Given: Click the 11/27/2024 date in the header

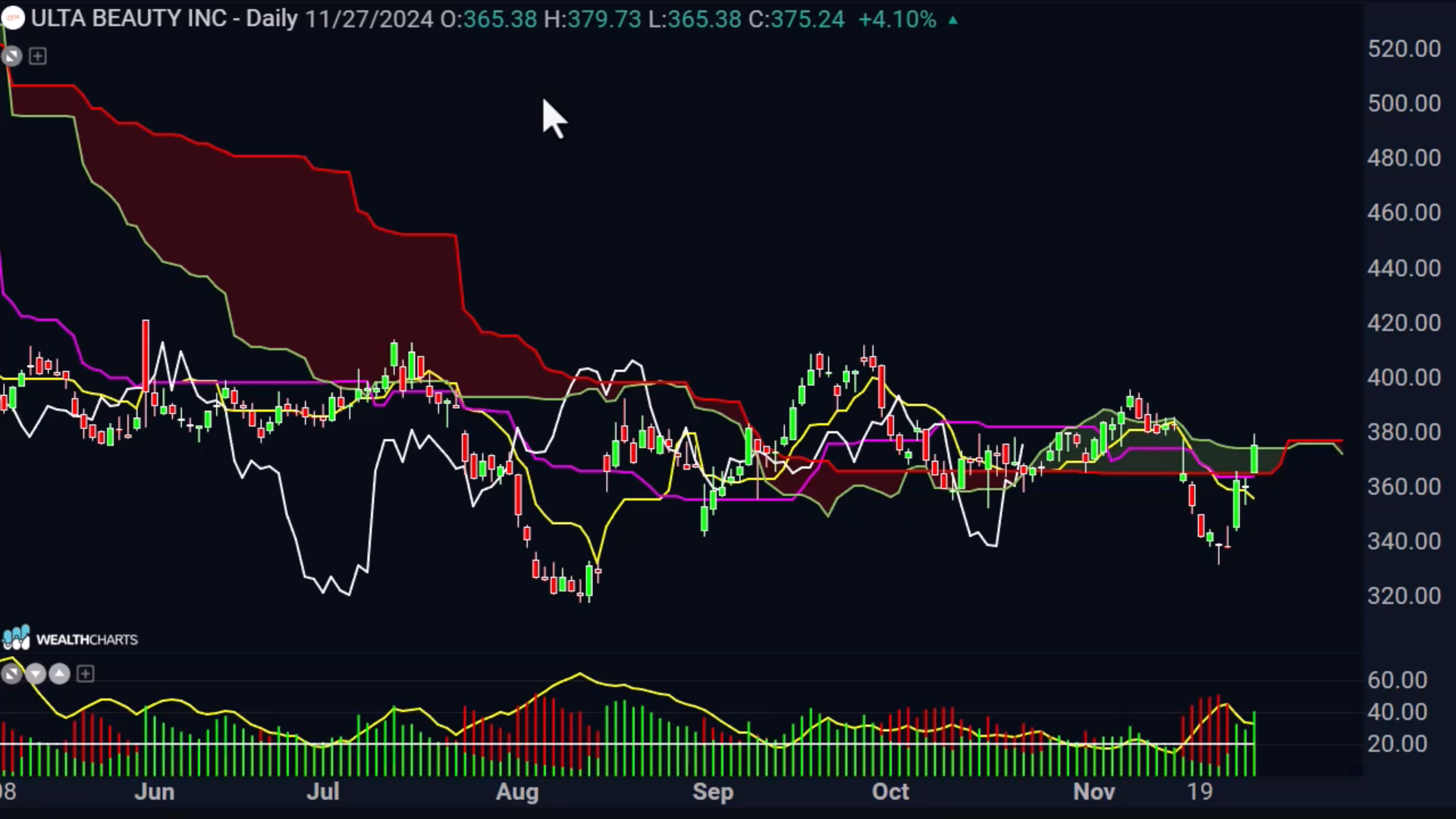Looking at the screenshot, I should [369, 19].
